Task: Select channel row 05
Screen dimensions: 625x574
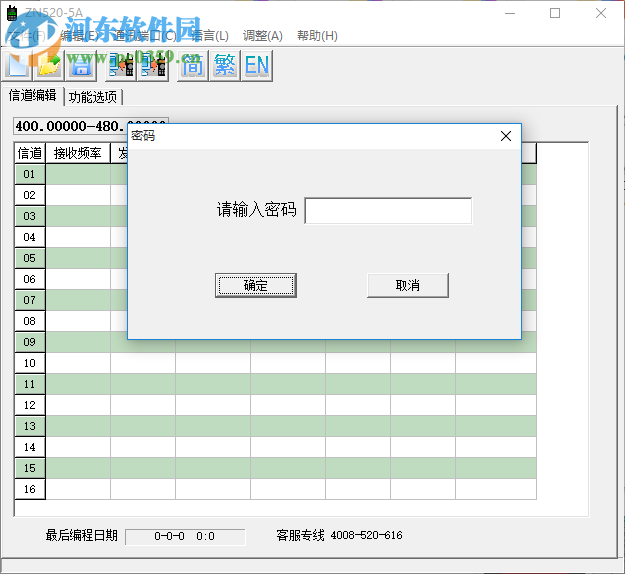Action: 29,258
